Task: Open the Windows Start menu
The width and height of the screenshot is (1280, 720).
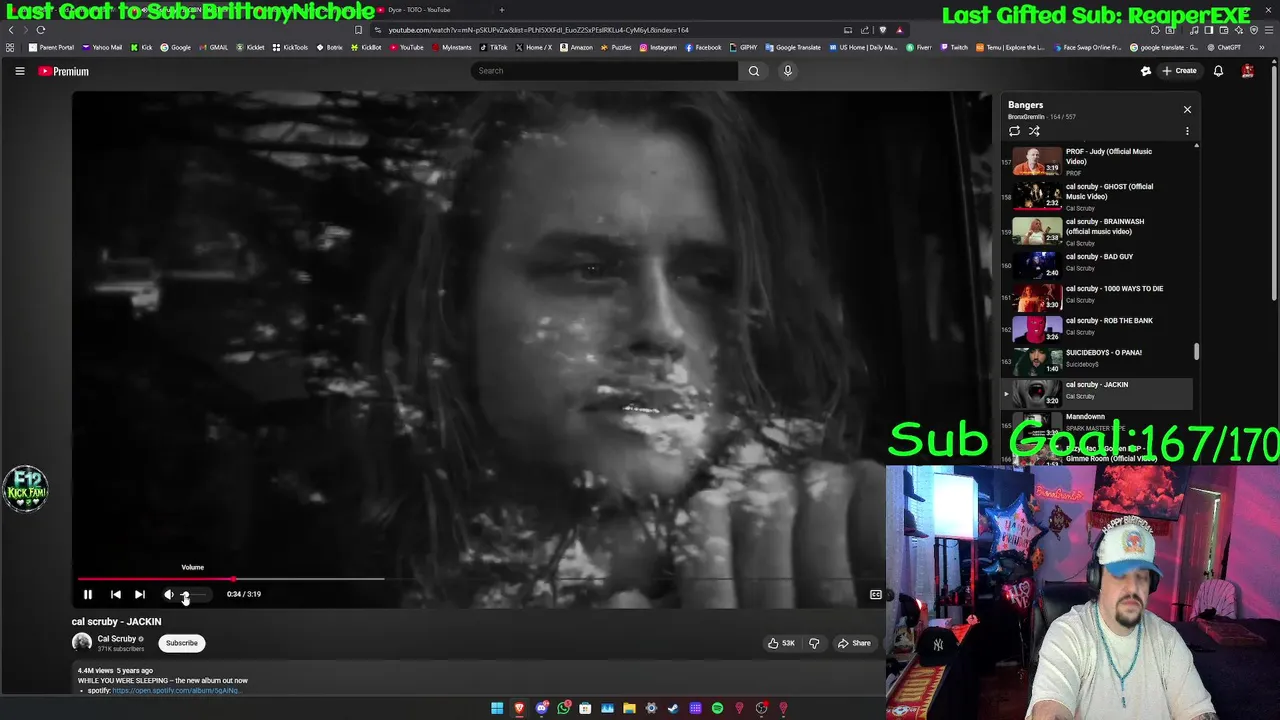Action: tap(497, 708)
